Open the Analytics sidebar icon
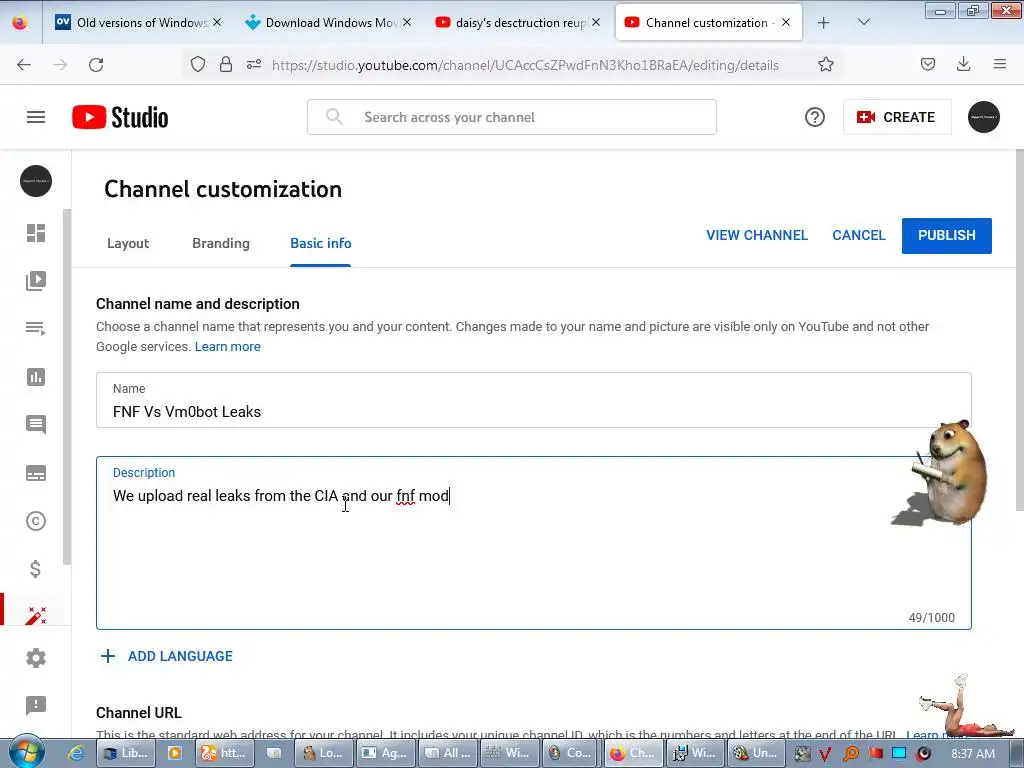This screenshot has height=768, width=1024. pyautogui.click(x=36, y=377)
